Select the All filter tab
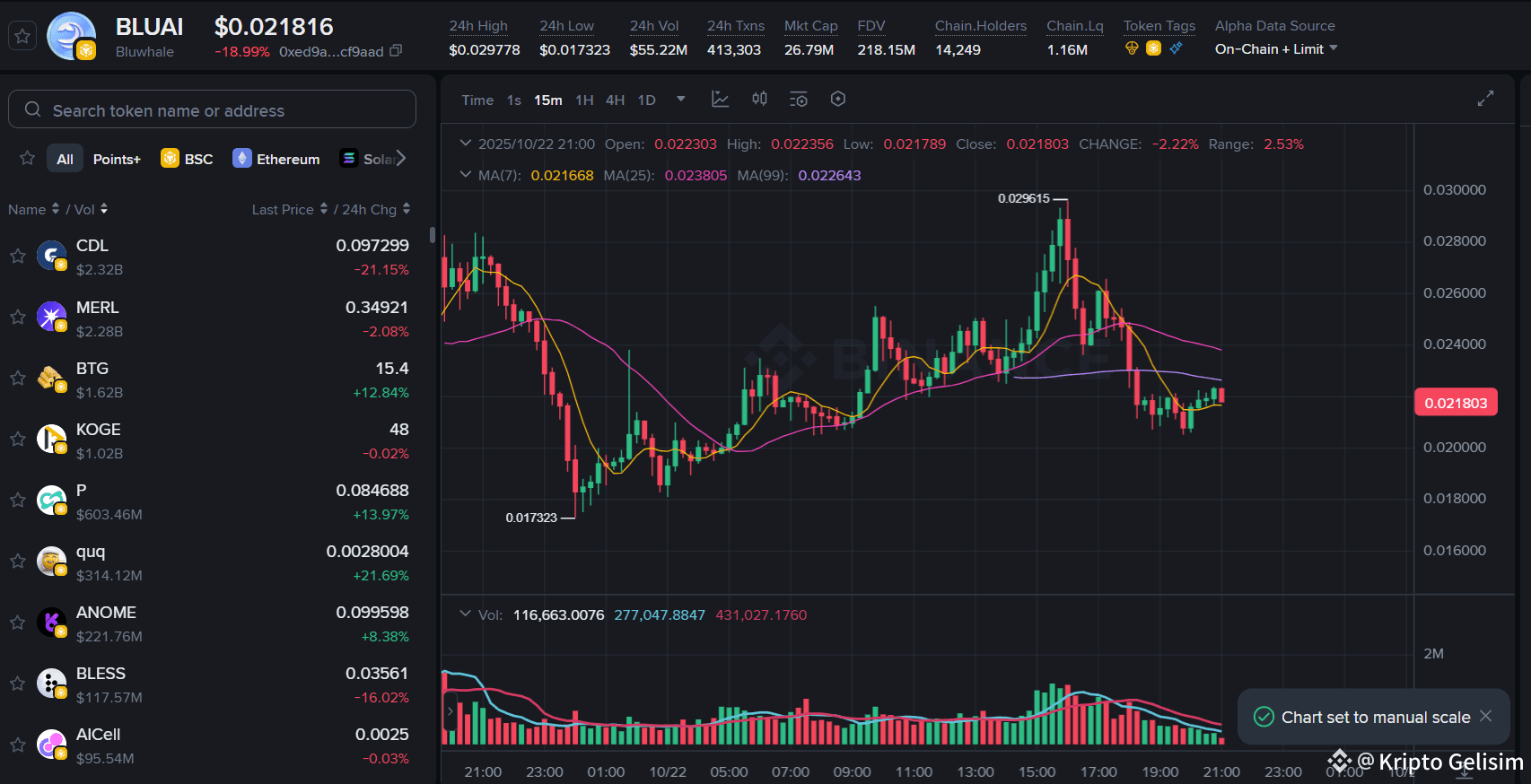This screenshot has width=1531, height=784. (x=65, y=159)
